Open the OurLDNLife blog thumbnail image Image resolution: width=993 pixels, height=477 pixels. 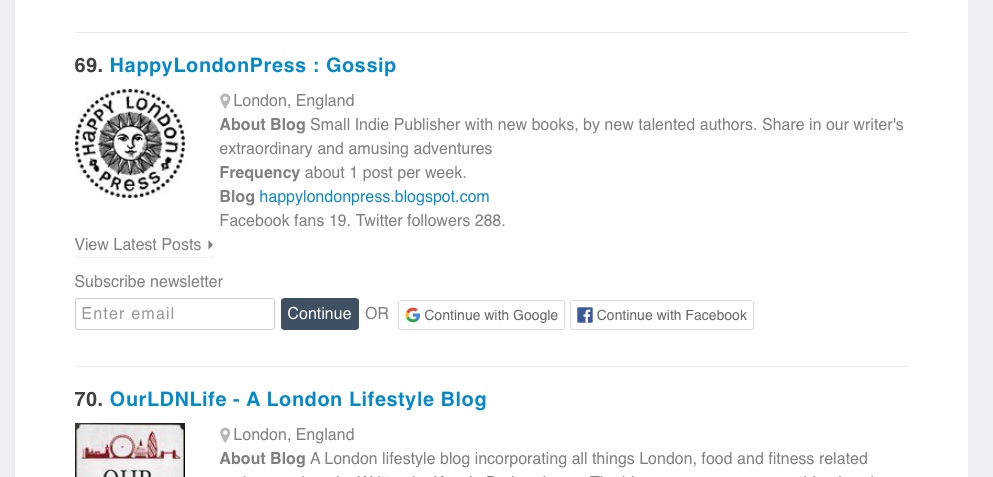point(130,450)
